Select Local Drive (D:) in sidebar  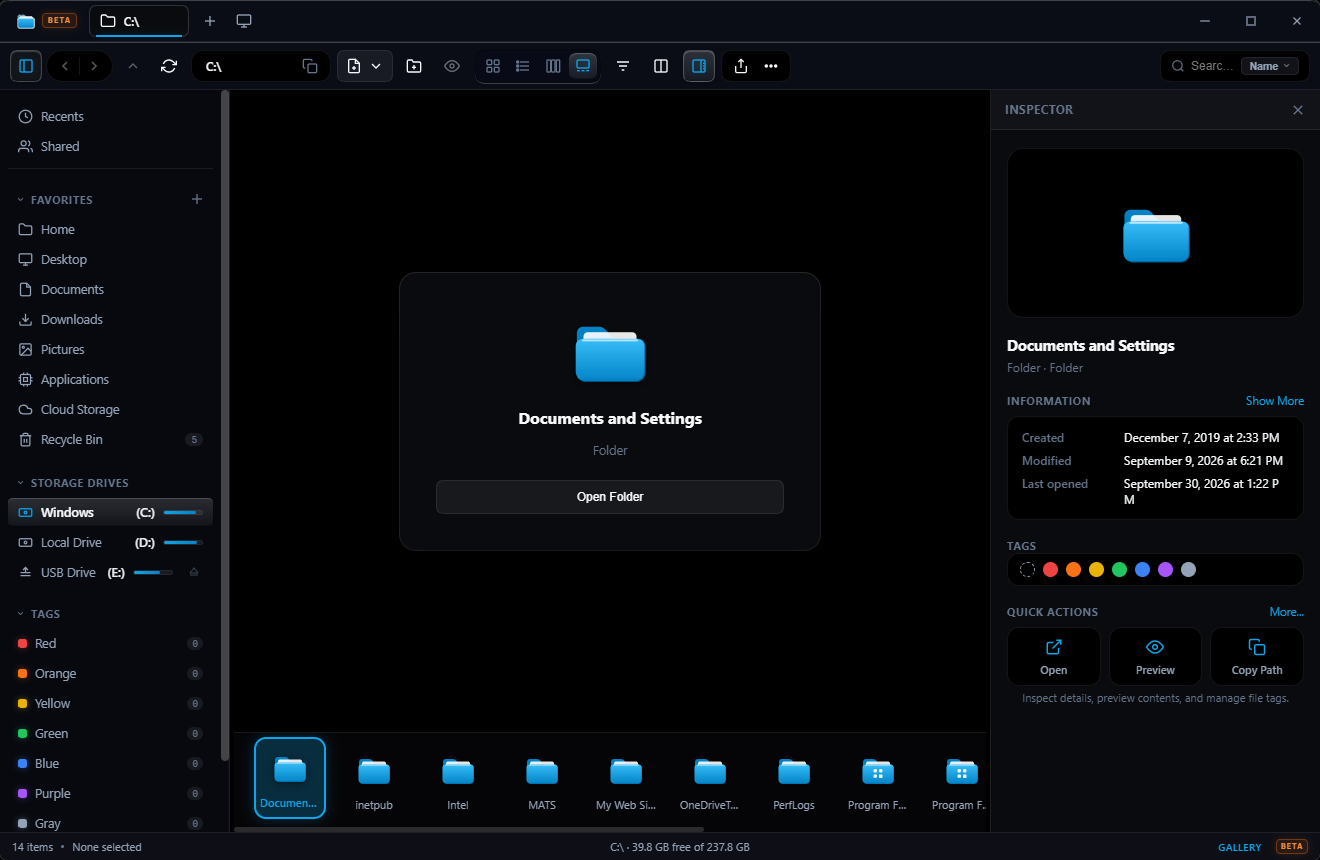coord(110,542)
